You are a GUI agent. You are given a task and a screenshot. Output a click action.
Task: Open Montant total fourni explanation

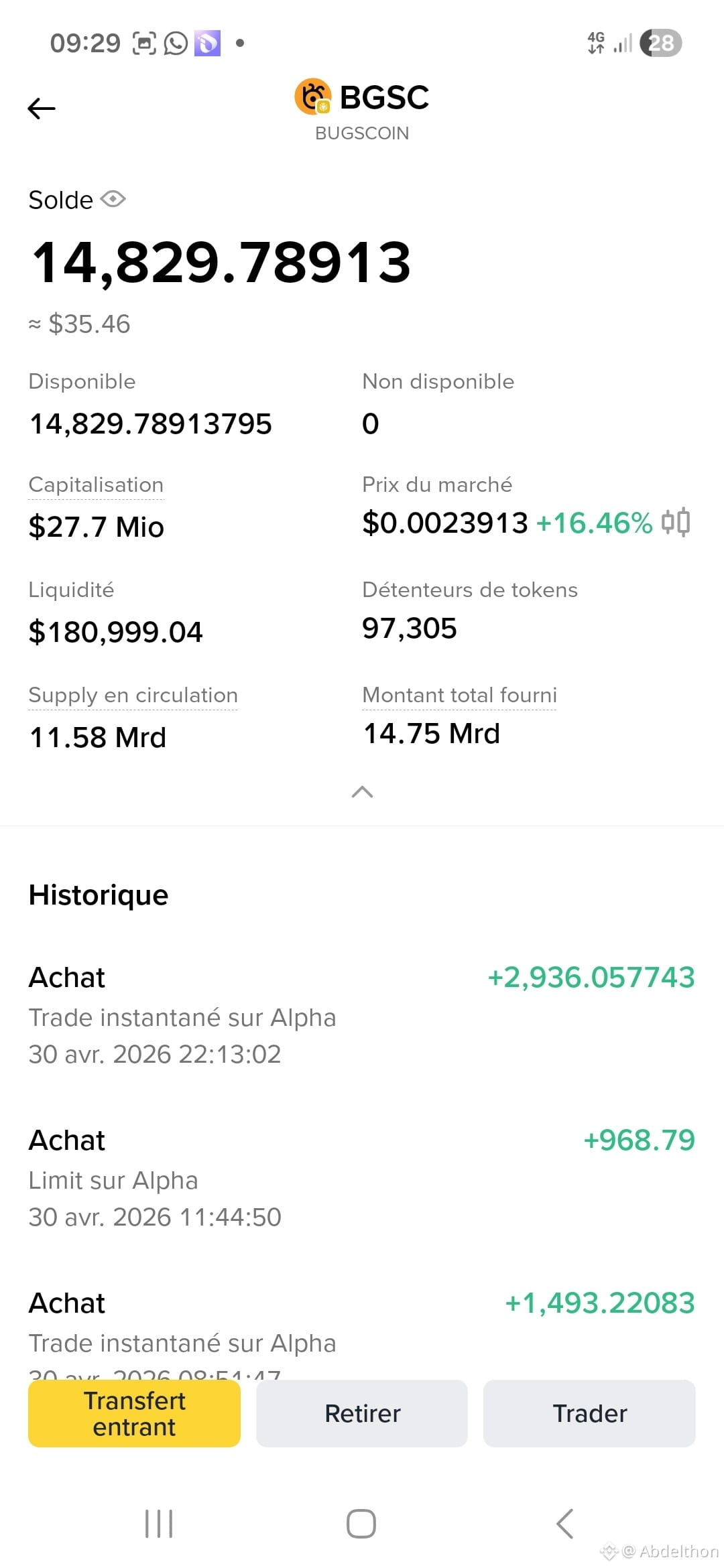459,695
